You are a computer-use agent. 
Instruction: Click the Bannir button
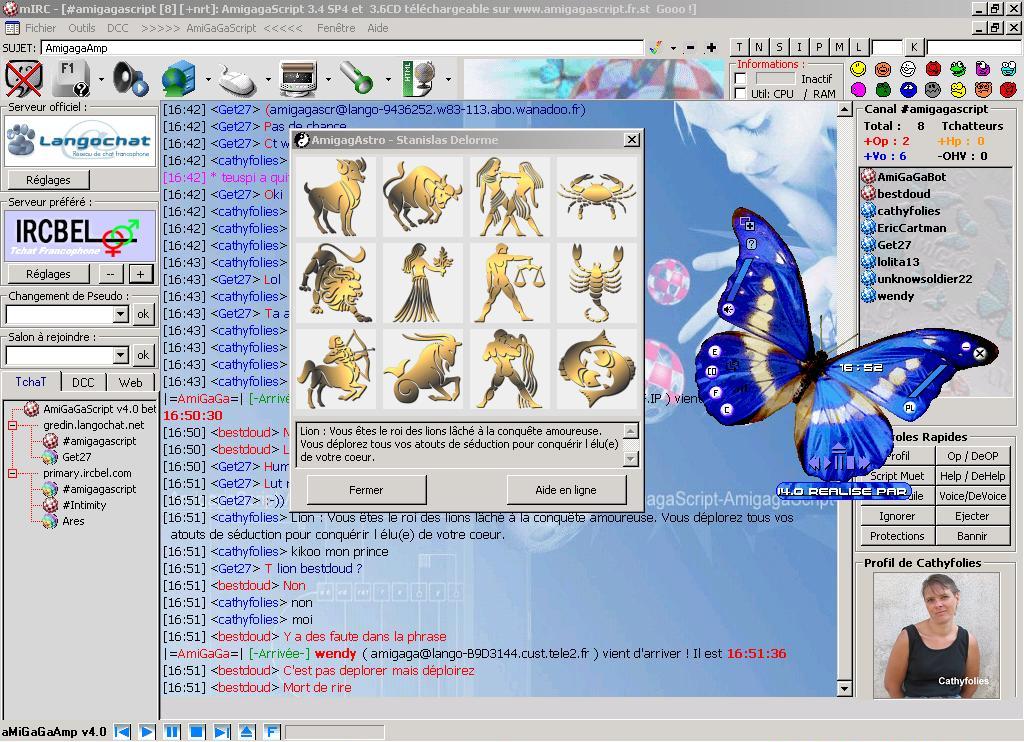point(972,536)
